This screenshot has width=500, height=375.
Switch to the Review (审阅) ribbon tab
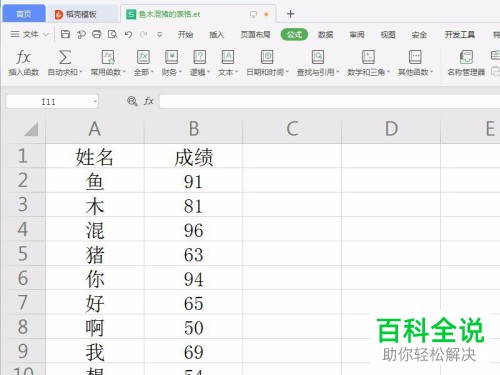(357, 34)
